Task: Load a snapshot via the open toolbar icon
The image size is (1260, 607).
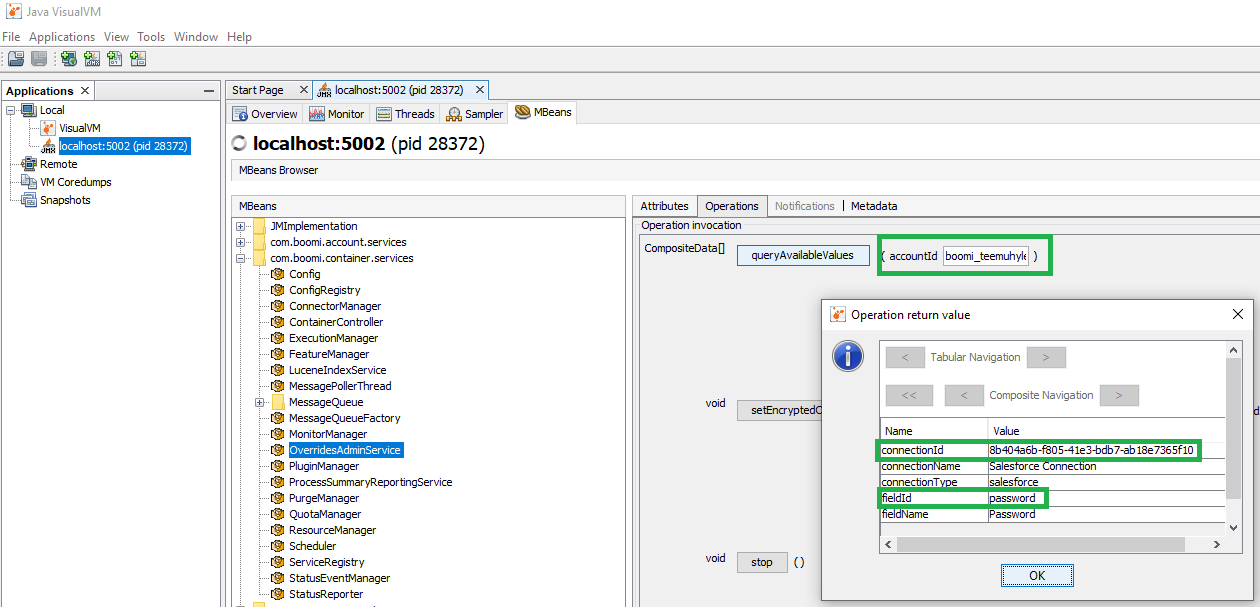Action: (16, 58)
